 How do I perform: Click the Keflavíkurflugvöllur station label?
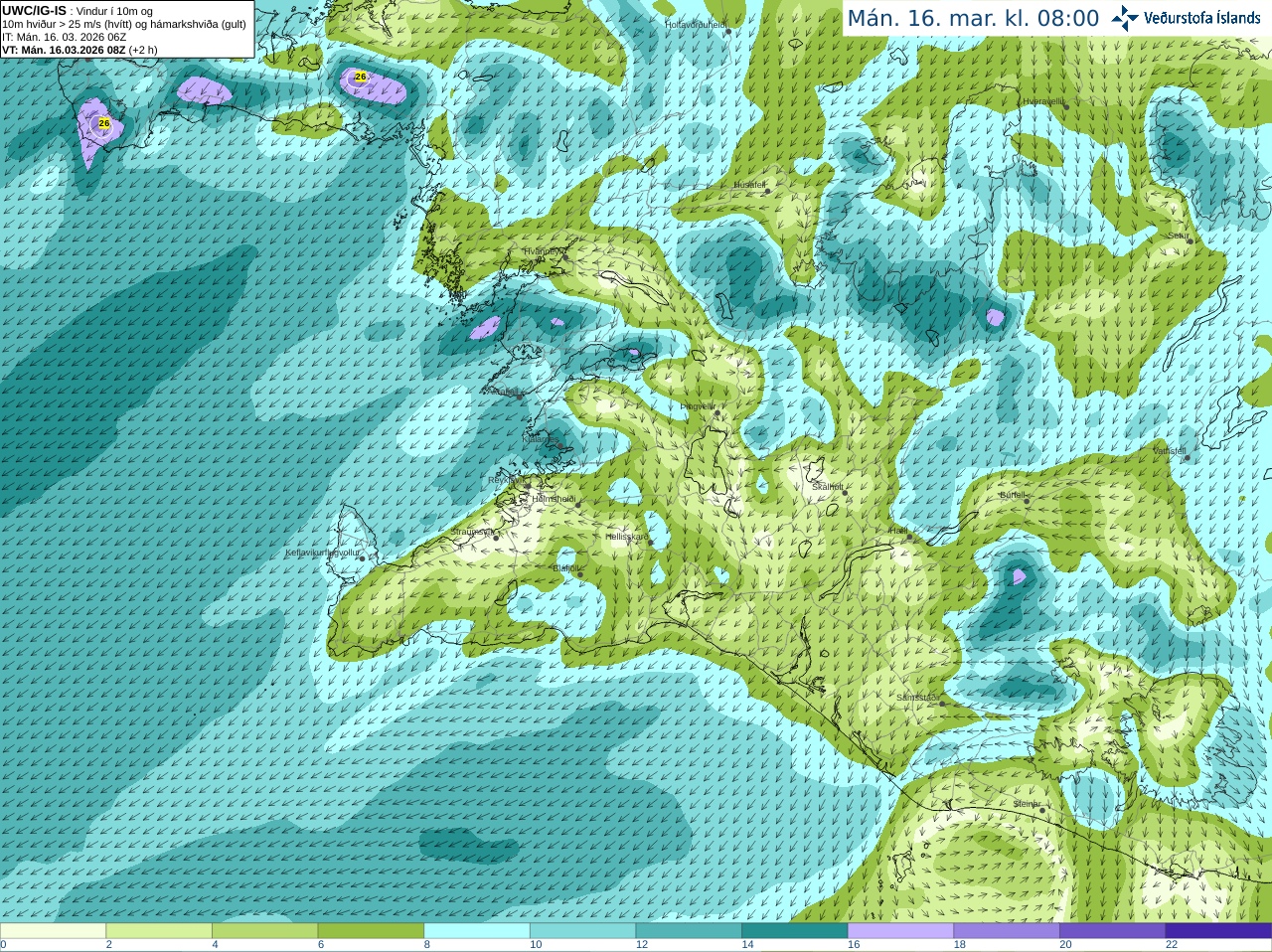(322, 553)
